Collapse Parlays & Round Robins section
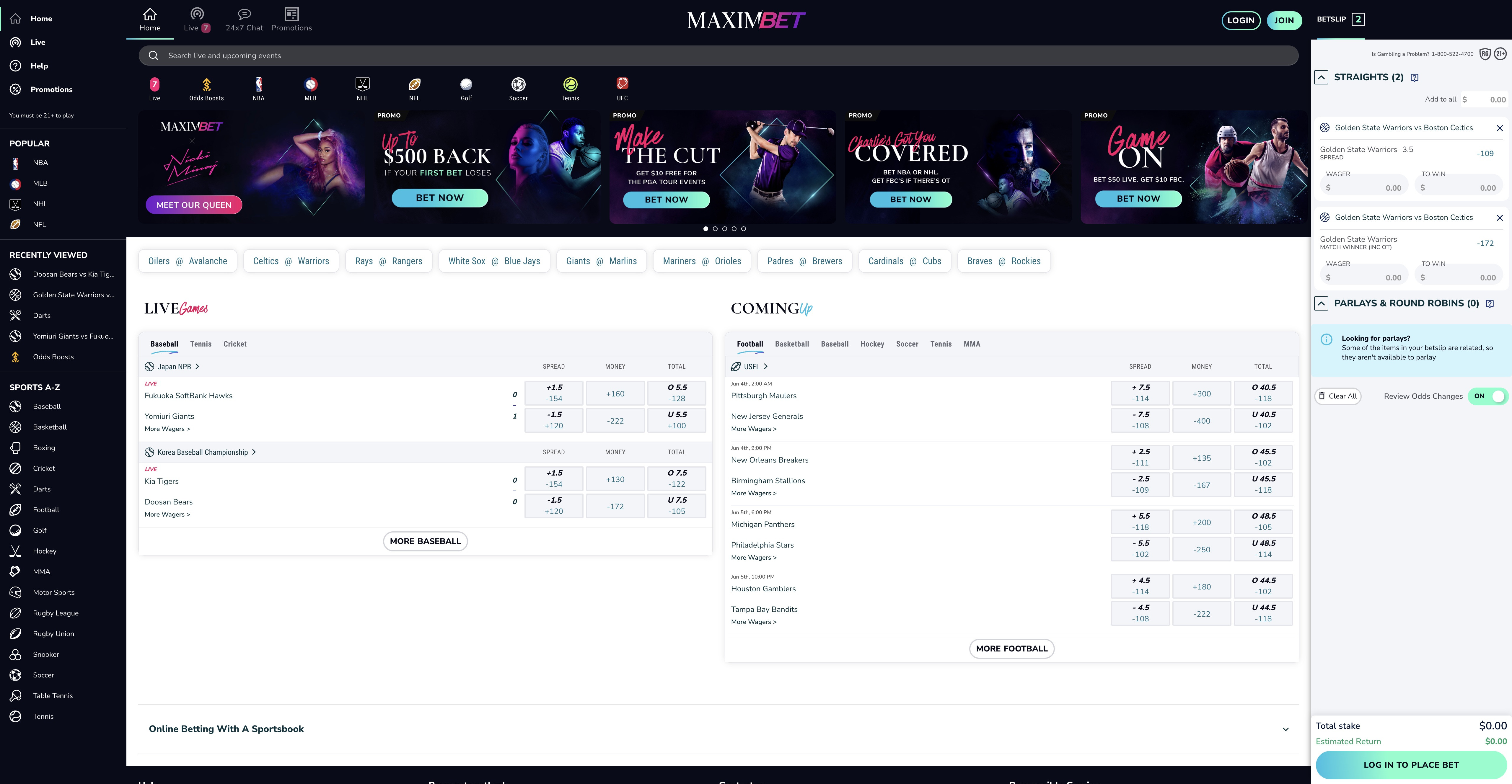Screen dimensions: 1512x784 coord(1321,303)
